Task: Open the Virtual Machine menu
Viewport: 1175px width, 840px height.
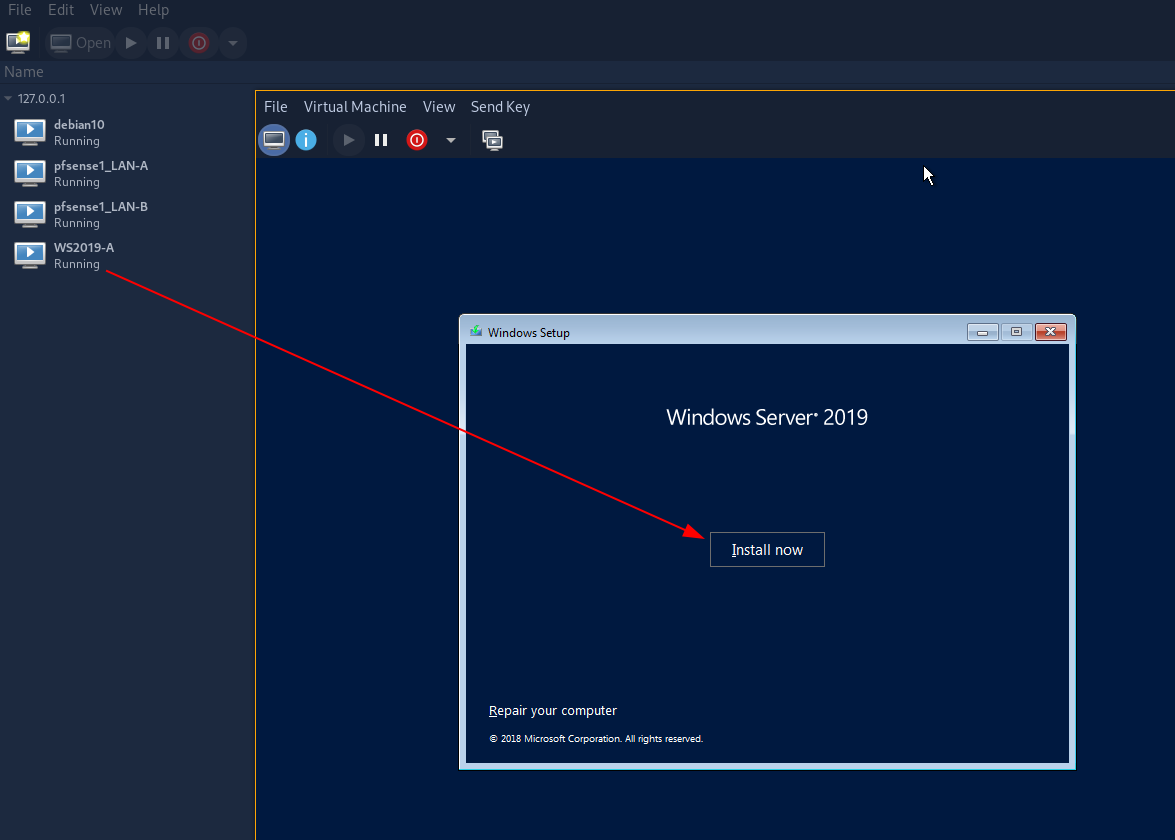Action: tap(355, 107)
